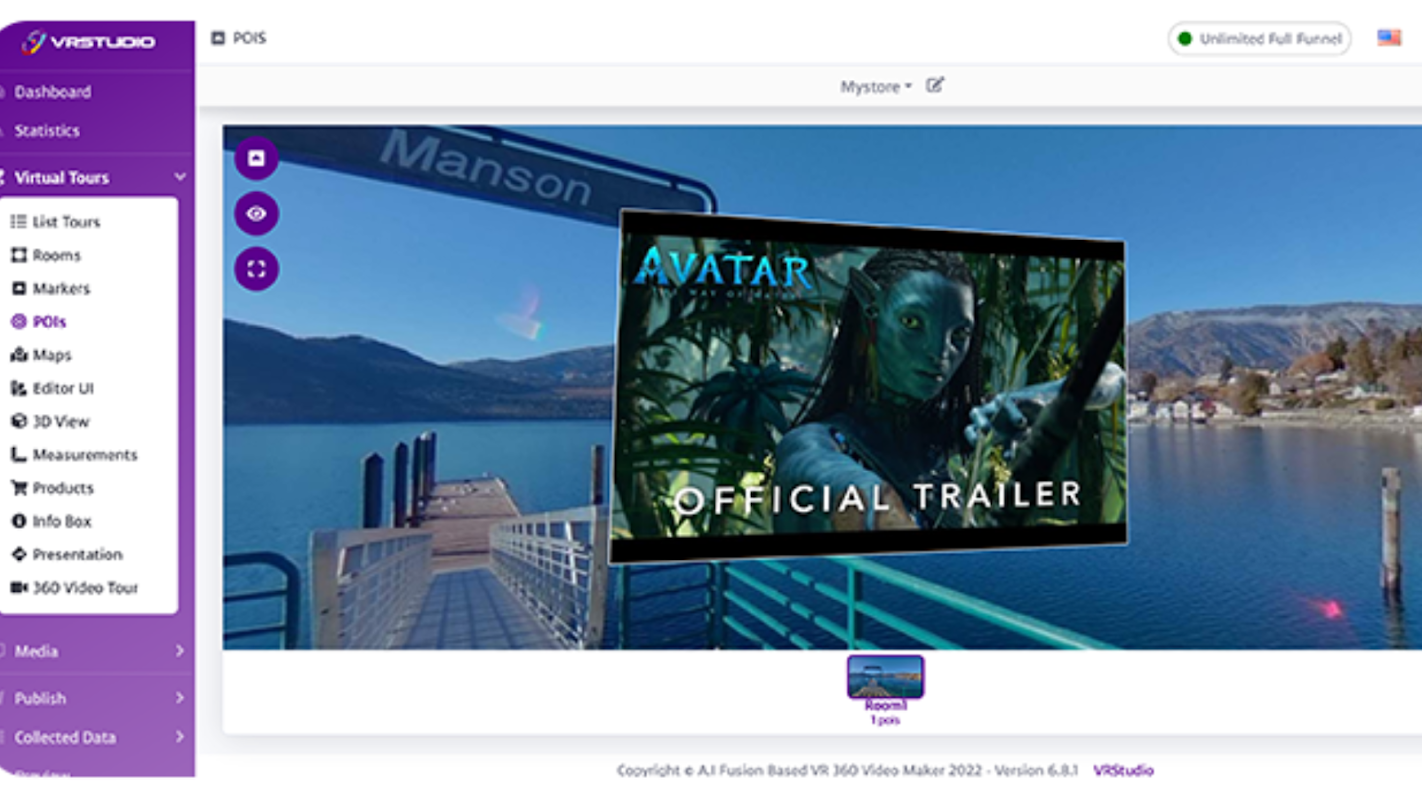Click the Info Box icon

18,521
